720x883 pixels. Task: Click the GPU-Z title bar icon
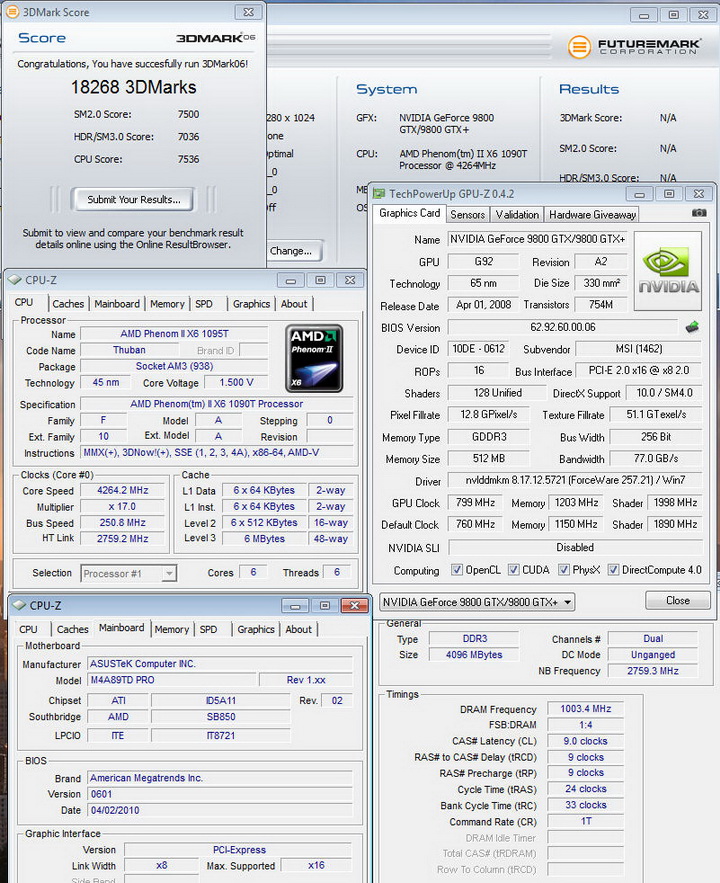point(379,194)
